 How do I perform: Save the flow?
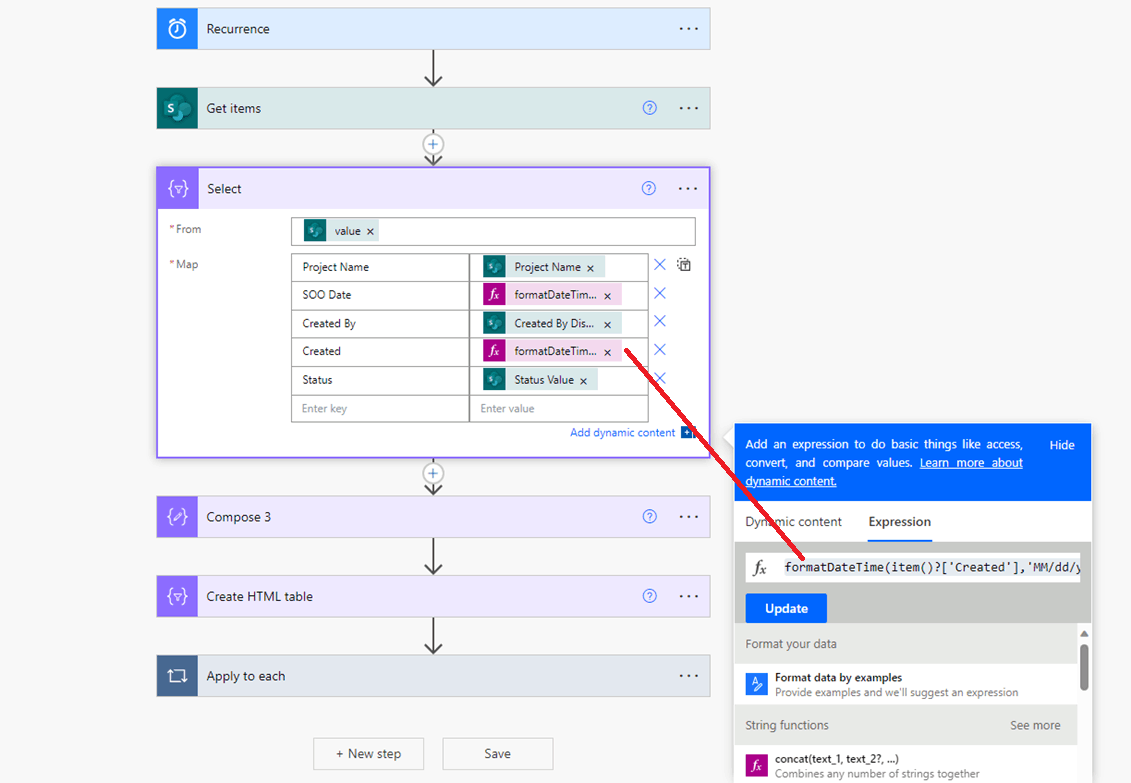click(x=498, y=753)
